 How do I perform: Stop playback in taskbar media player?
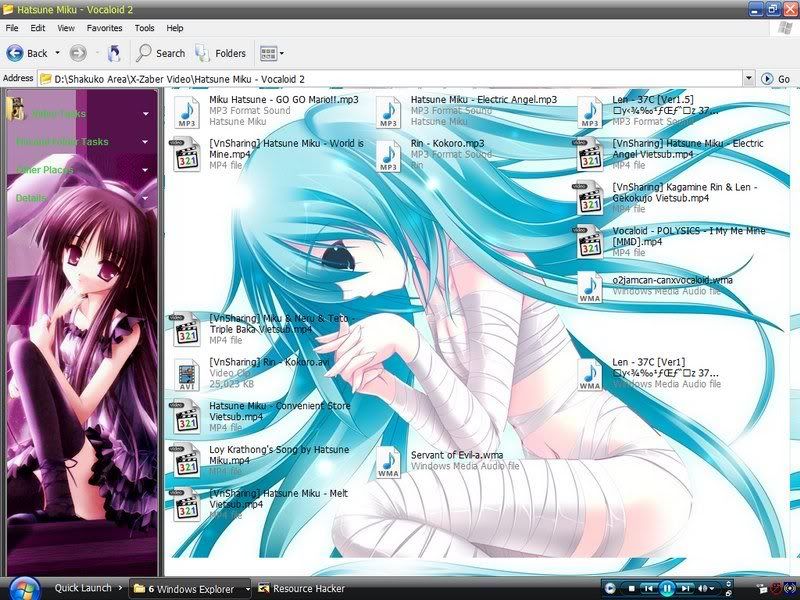click(632, 588)
